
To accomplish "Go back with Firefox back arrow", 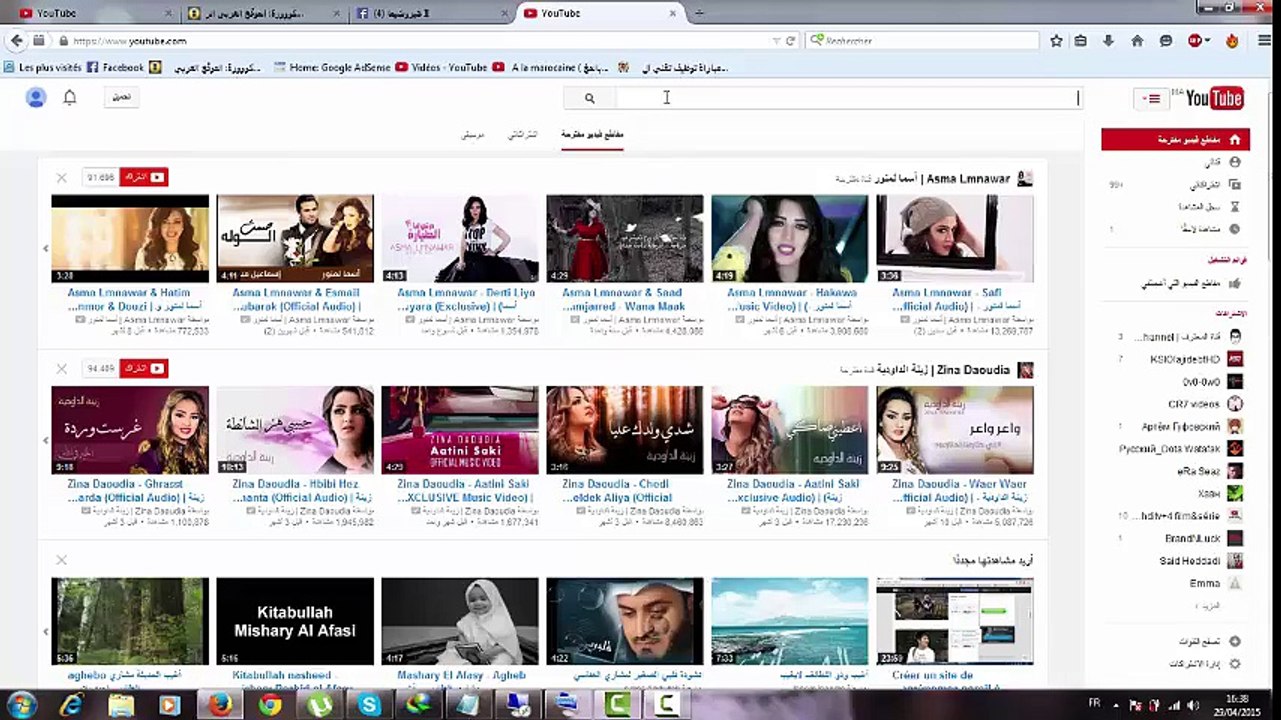I will [16, 41].
